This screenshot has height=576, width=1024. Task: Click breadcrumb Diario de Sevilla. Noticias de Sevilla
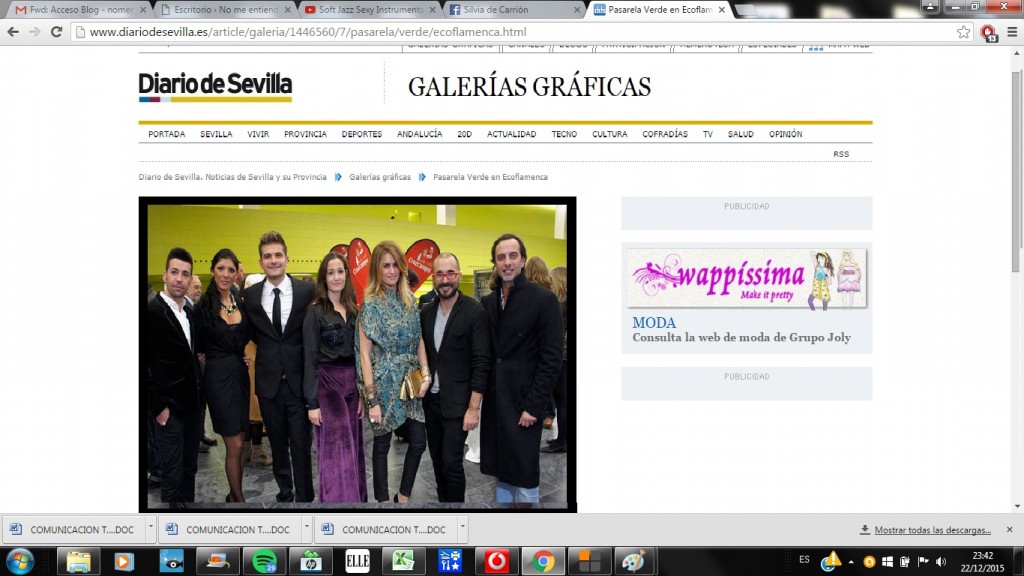click(x=232, y=177)
